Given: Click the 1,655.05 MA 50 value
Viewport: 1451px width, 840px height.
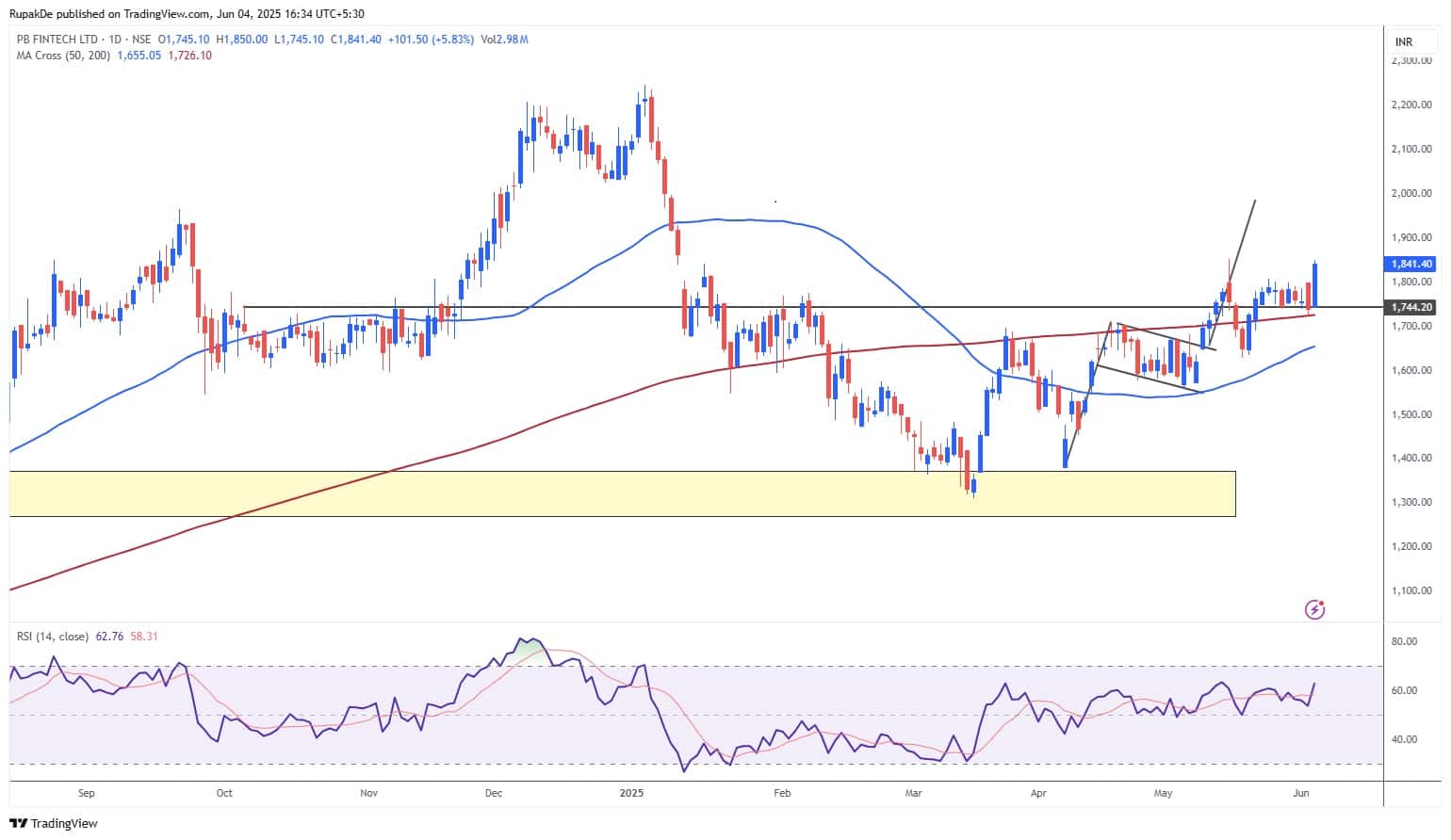Looking at the screenshot, I should pyautogui.click(x=139, y=56).
